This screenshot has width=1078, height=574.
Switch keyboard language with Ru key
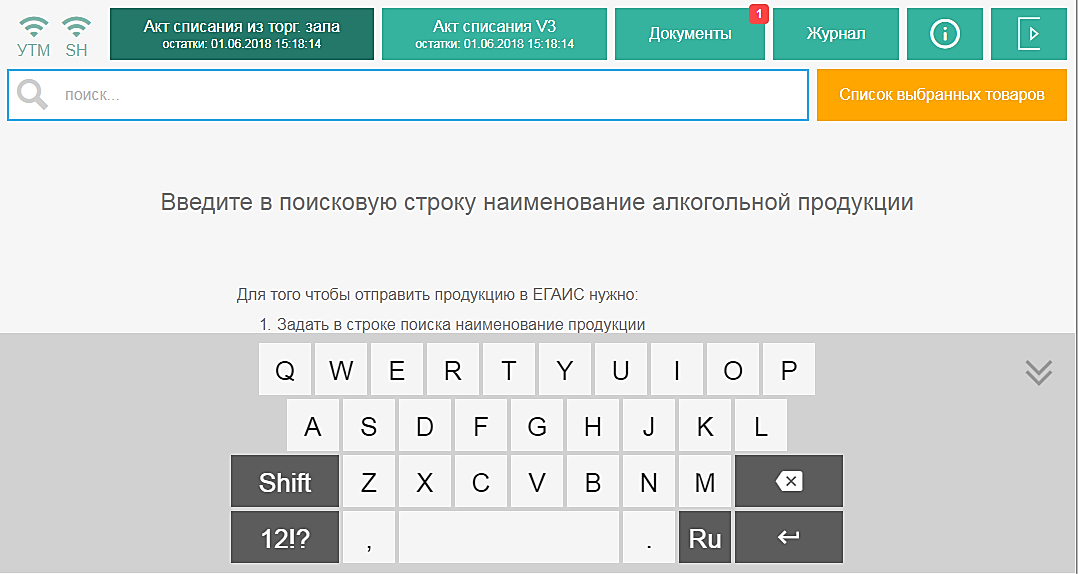click(x=705, y=538)
